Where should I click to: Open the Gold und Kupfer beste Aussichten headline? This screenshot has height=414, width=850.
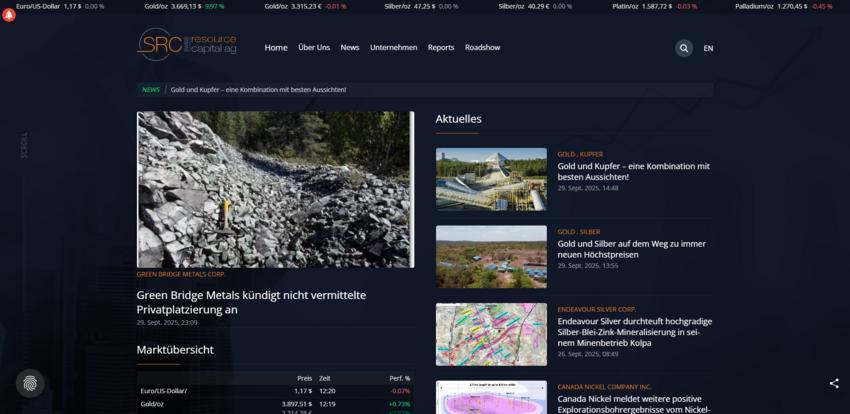633,171
